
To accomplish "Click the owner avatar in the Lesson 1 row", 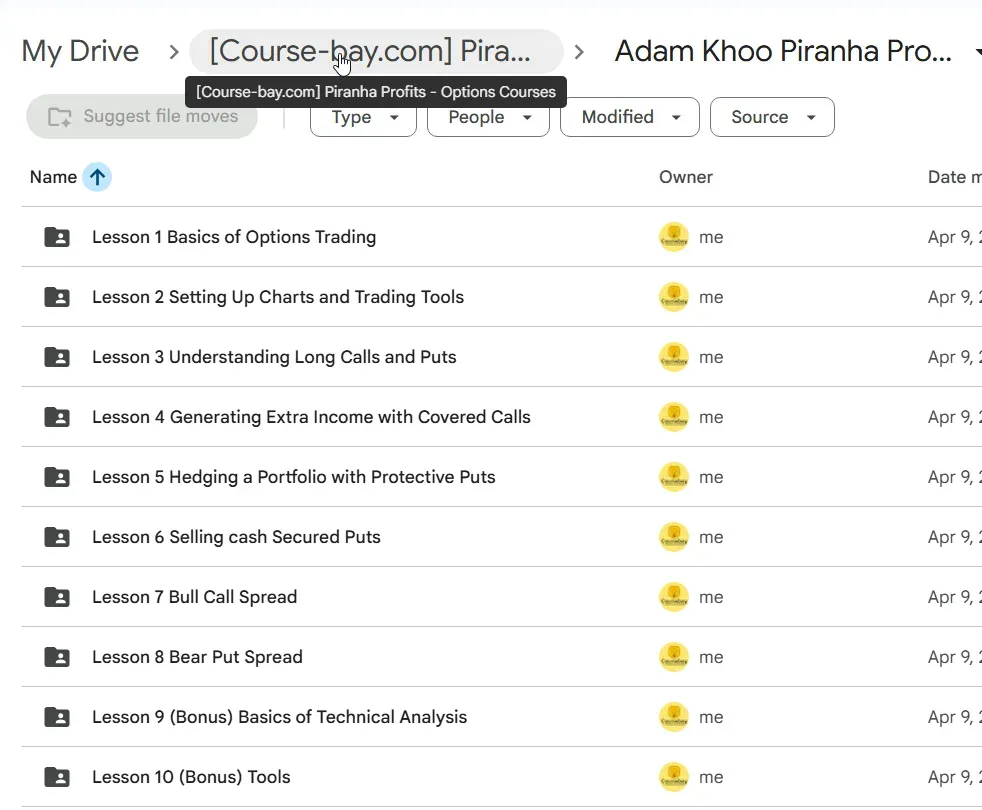I will click(x=674, y=237).
